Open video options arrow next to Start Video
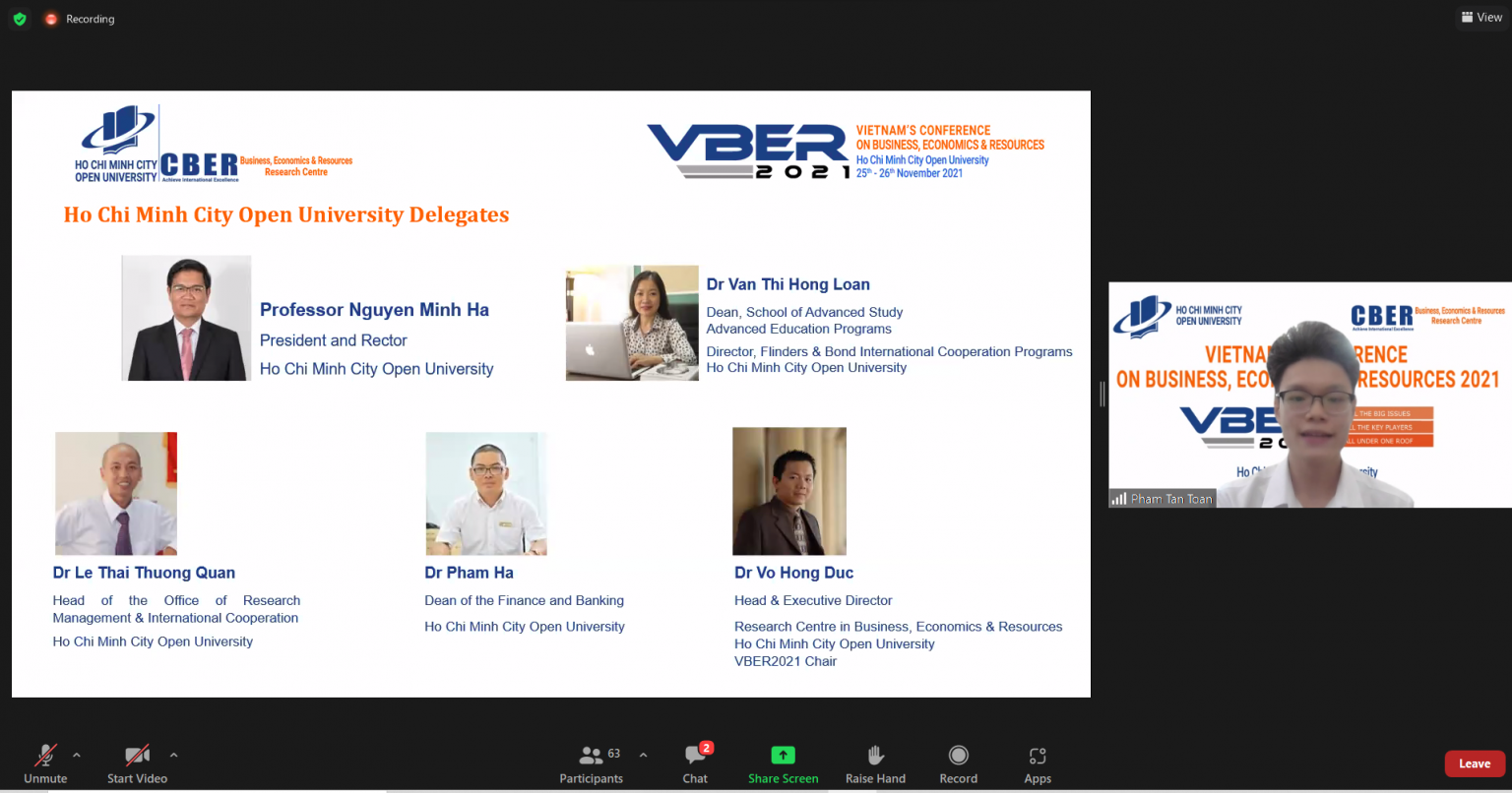This screenshot has width=1512, height=793. click(174, 756)
